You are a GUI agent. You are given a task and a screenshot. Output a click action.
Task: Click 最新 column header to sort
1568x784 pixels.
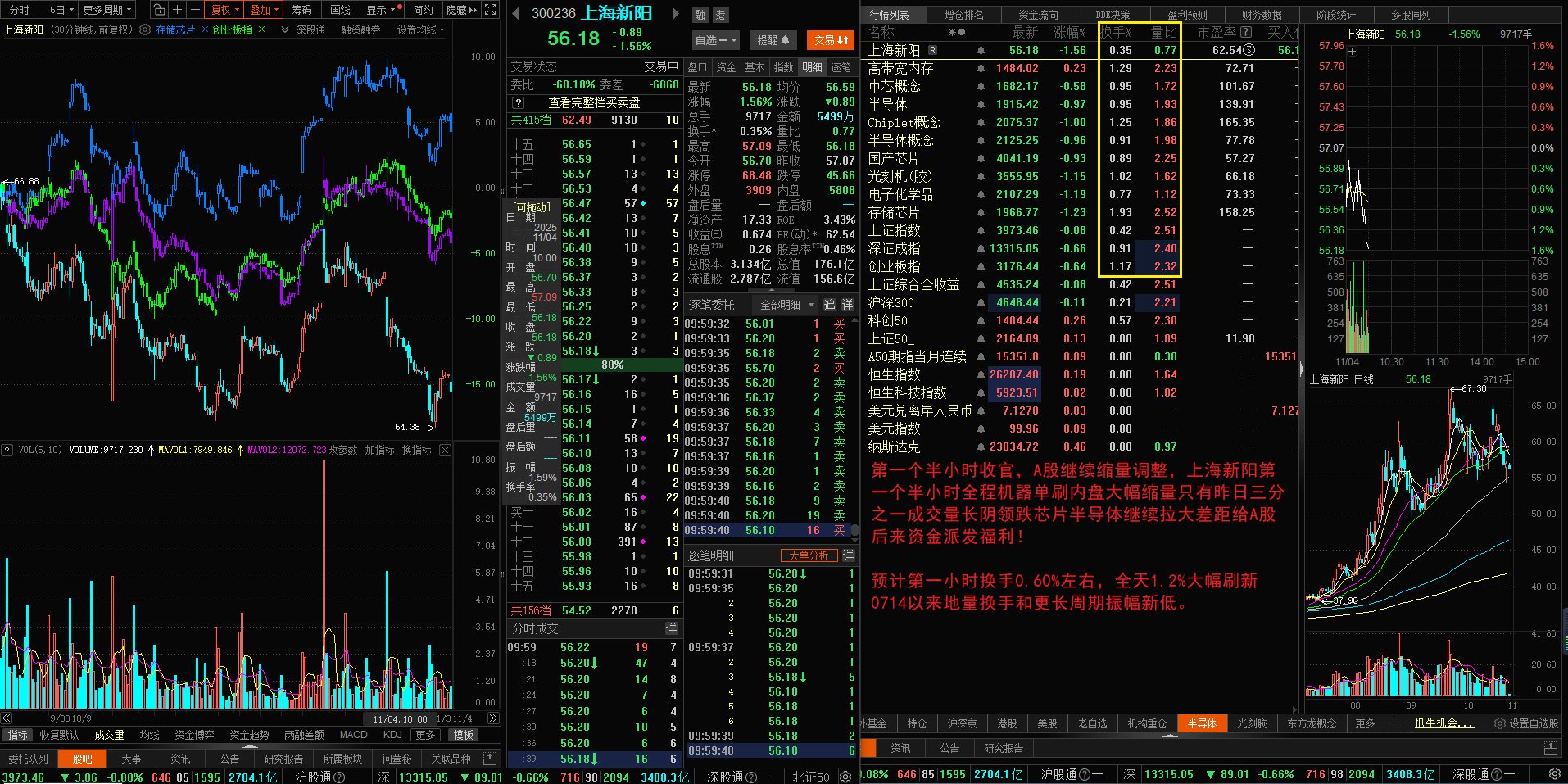tap(1025, 32)
